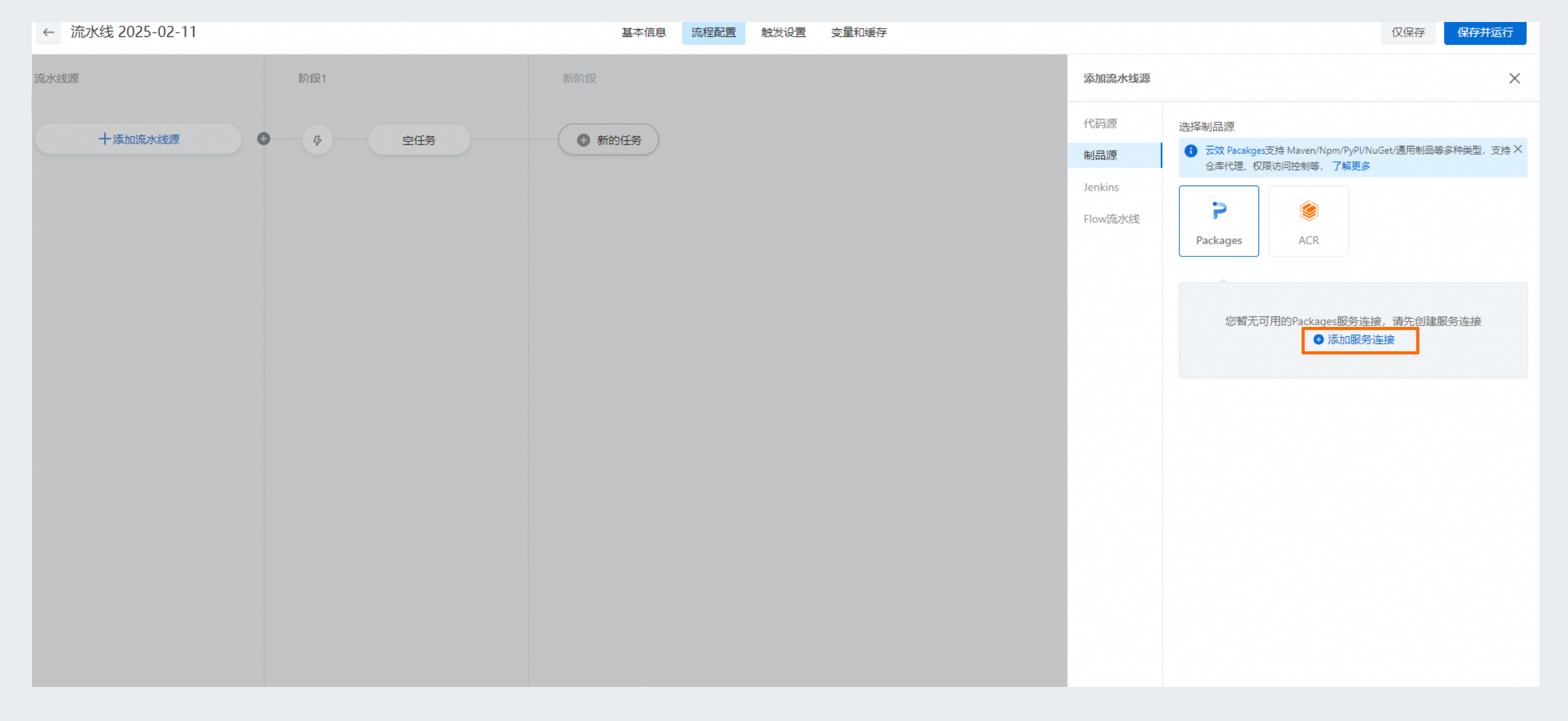This screenshot has height=721, width=1568.
Task: Select 制品源 in the source list
Action: (1114, 155)
